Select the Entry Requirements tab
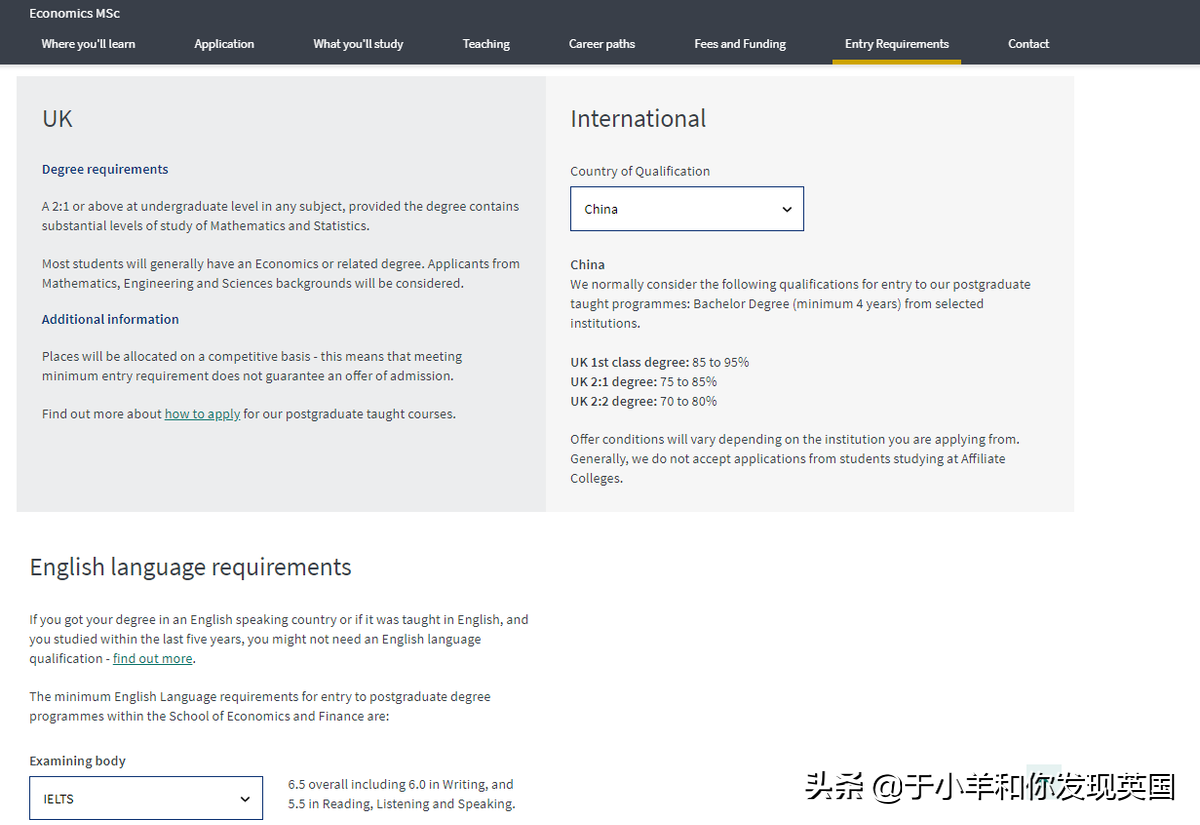Viewport: 1200px width, 825px height. pos(897,44)
